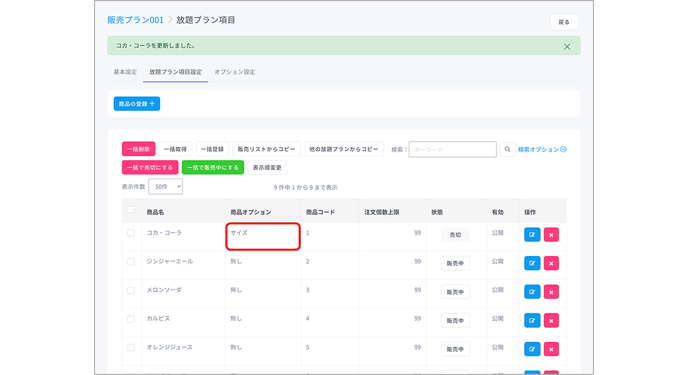Click 一括で売切にする button
The height and width of the screenshot is (375, 688).
(150, 168)
